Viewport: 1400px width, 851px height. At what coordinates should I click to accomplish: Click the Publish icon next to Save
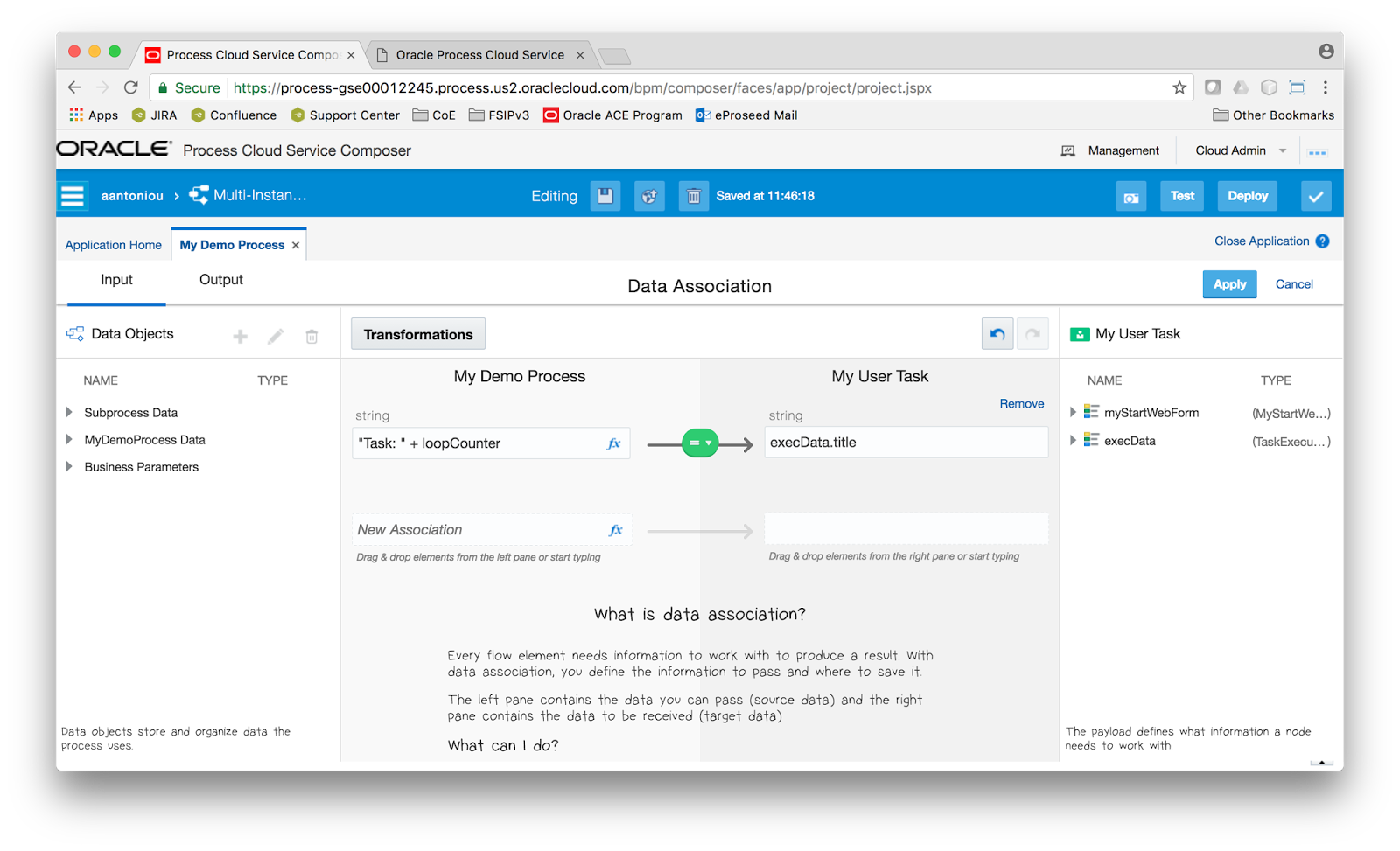pyautogui.click(x=649, y=196)
